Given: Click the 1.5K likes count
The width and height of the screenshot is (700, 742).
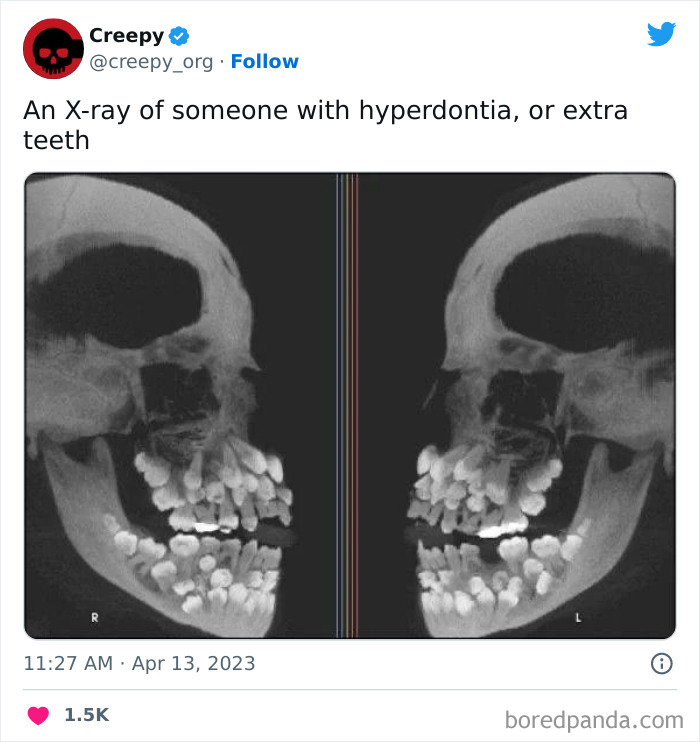Looking at the screenshot, I should [86, 715].
